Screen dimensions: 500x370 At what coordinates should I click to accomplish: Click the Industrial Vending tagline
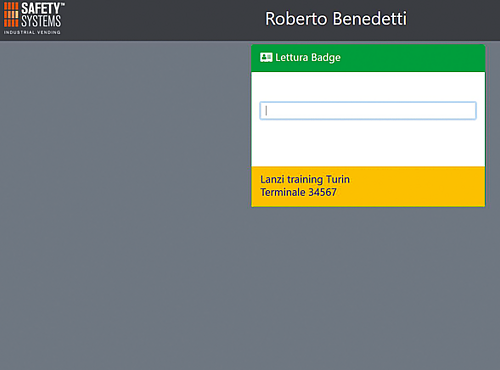pyautogui.click(x=32, y=32)
